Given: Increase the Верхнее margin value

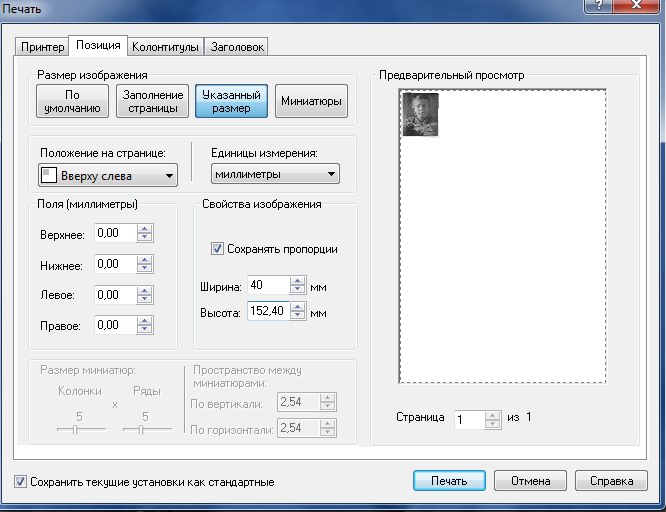Looking at the screenshot, I should [x=144, y=229].
